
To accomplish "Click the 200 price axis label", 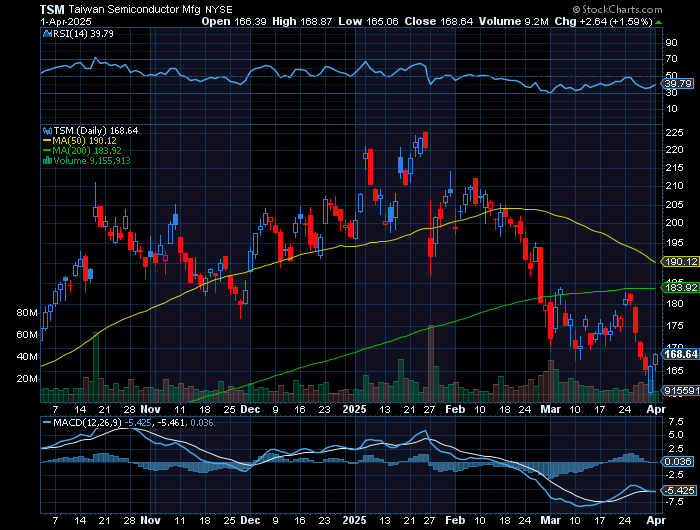I will coord(674,222).
